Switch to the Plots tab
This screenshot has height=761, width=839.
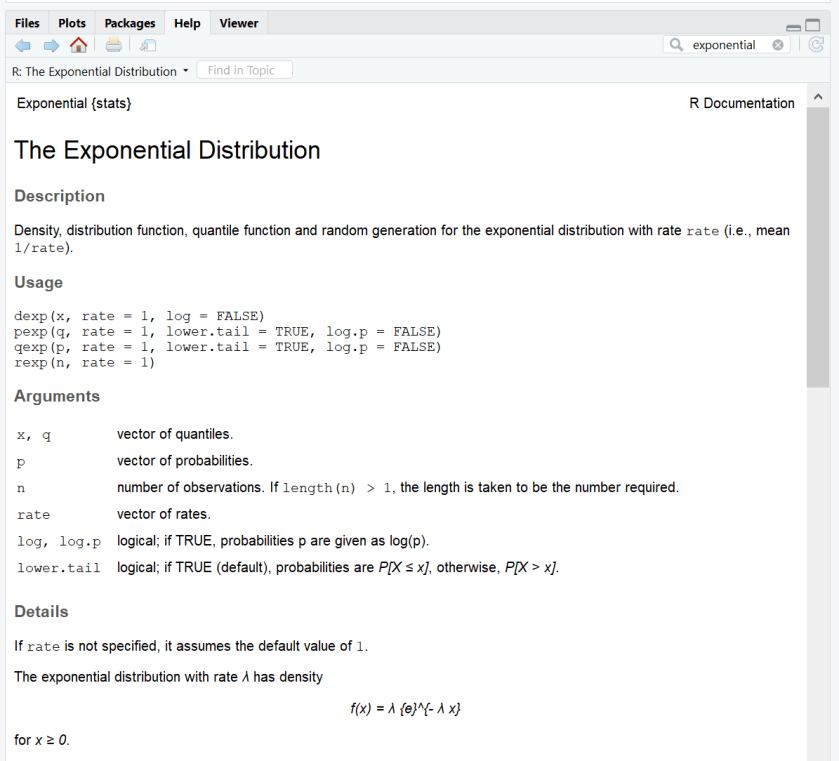point(71,22)
